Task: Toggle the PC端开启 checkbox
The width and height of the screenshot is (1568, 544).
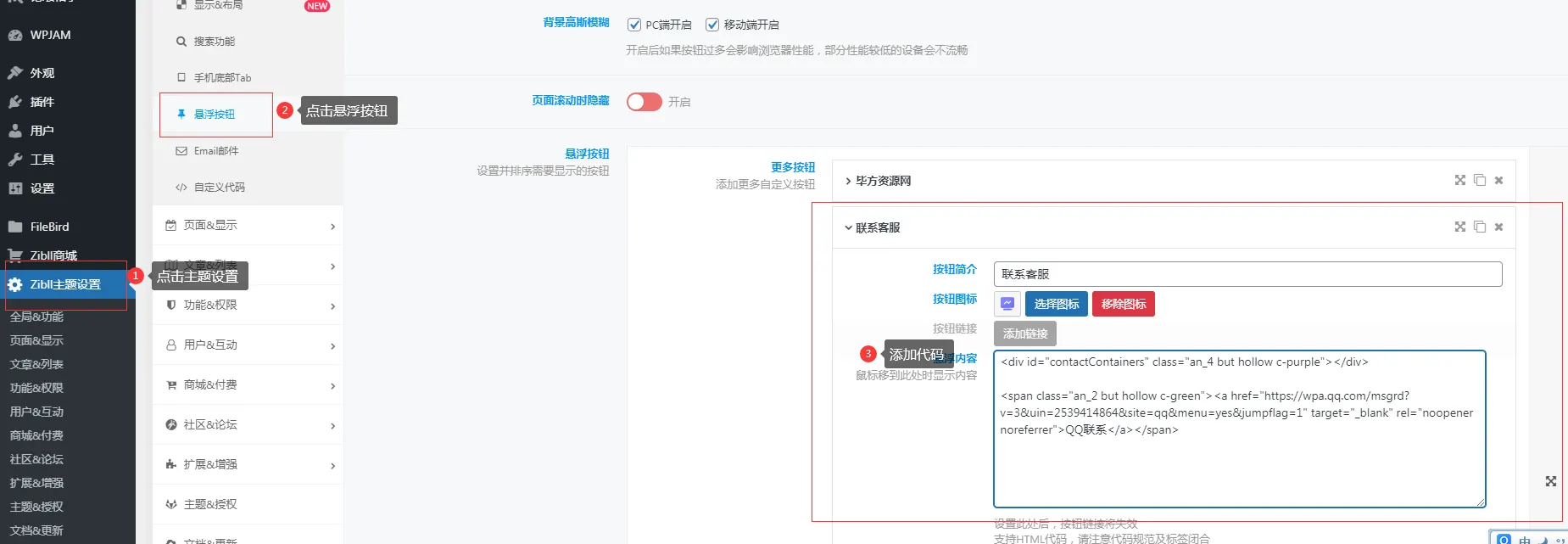Action: pos(634,25)
